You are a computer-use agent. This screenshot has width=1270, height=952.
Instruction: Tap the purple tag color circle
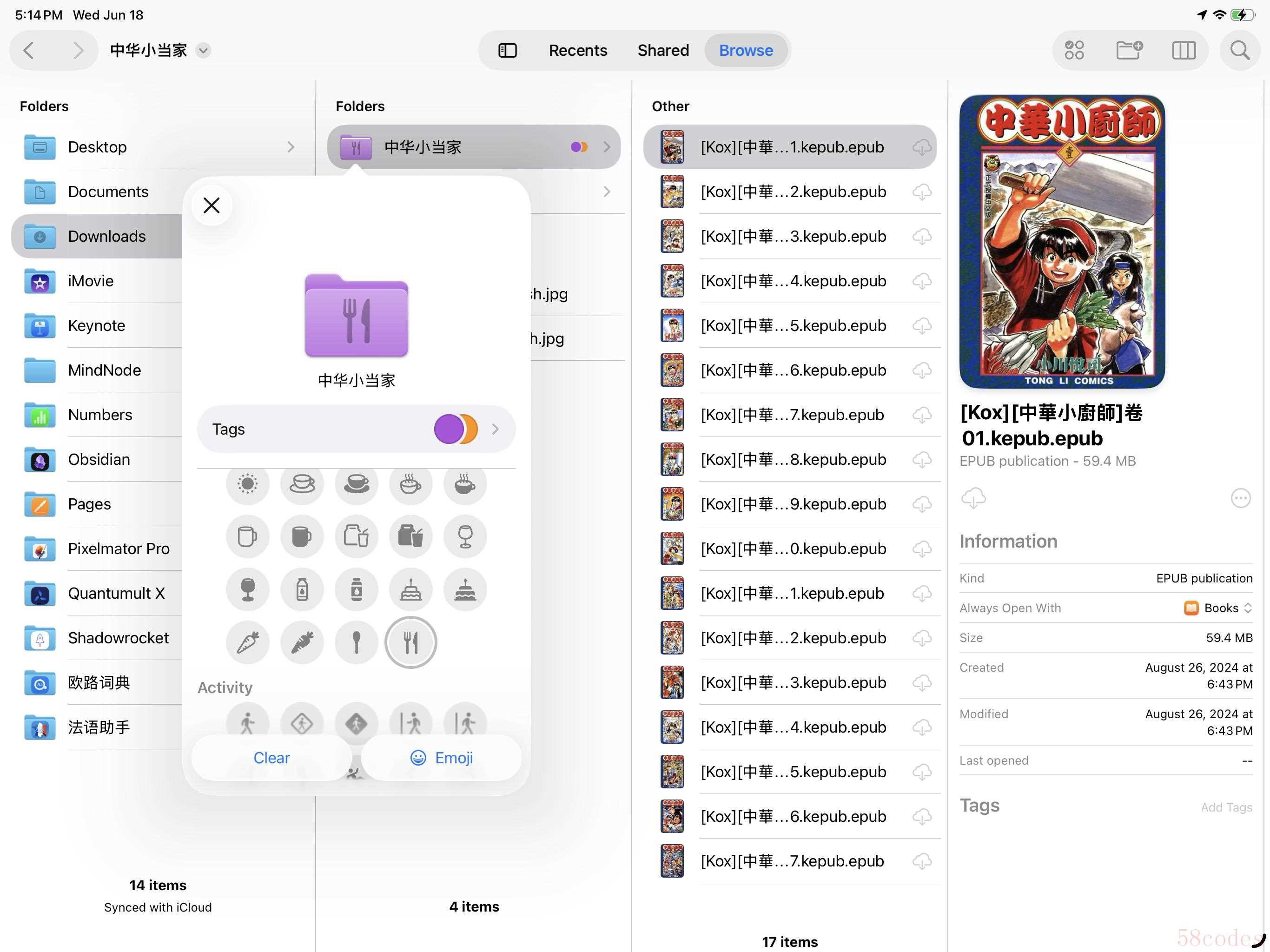449,429
